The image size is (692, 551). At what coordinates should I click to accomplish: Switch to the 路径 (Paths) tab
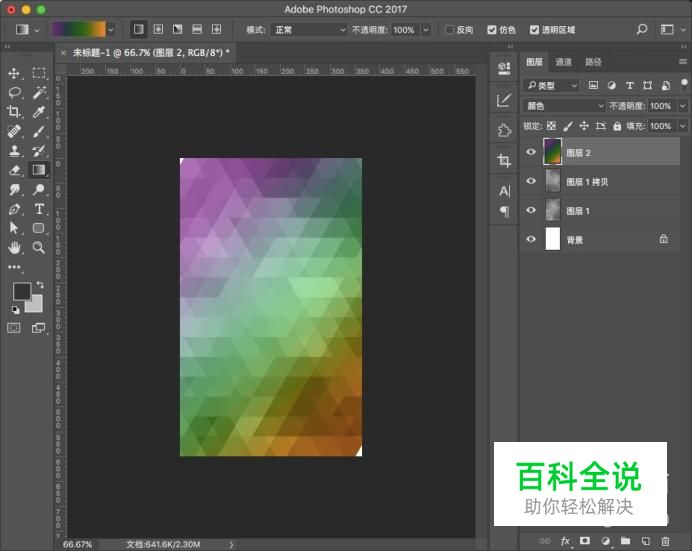coord(593,62)
